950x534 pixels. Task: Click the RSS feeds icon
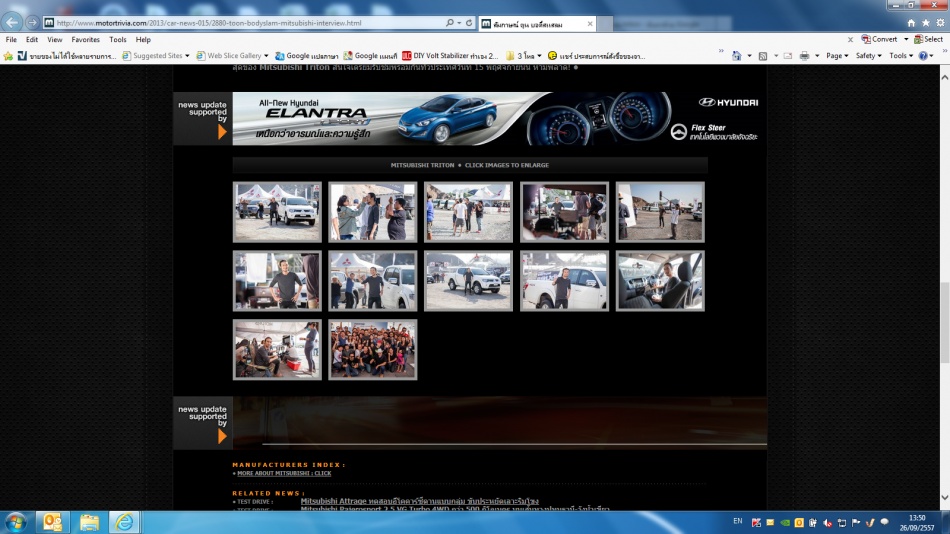[763, 56]
